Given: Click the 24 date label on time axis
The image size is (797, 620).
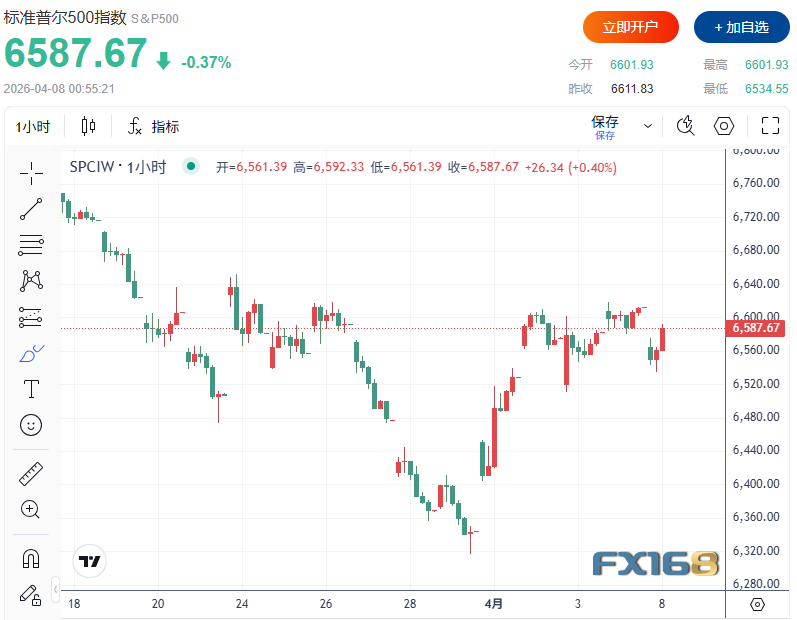Looking at the screenshot, I should pos(242,604).
